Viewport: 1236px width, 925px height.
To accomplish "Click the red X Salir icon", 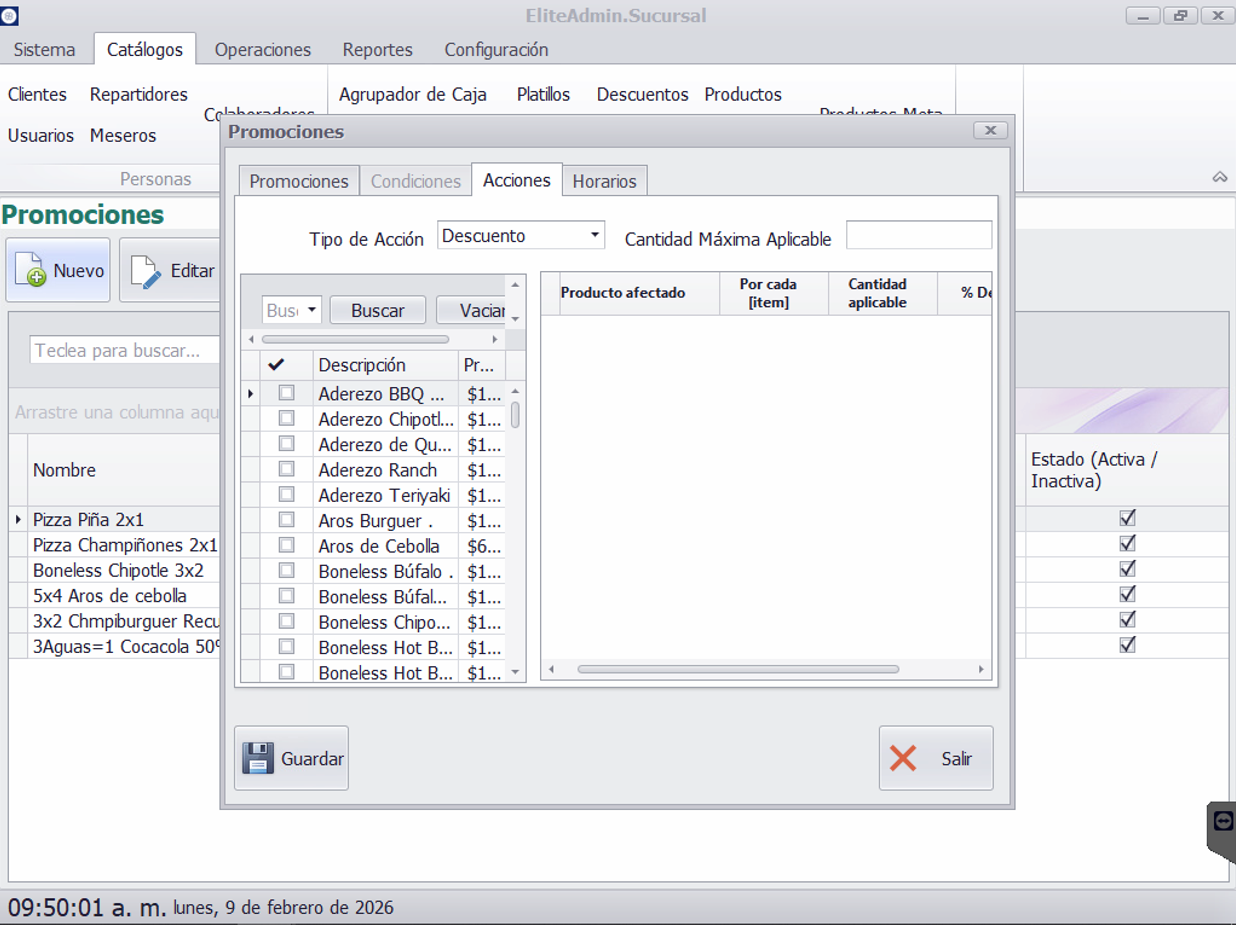I will tap(903, 758).
